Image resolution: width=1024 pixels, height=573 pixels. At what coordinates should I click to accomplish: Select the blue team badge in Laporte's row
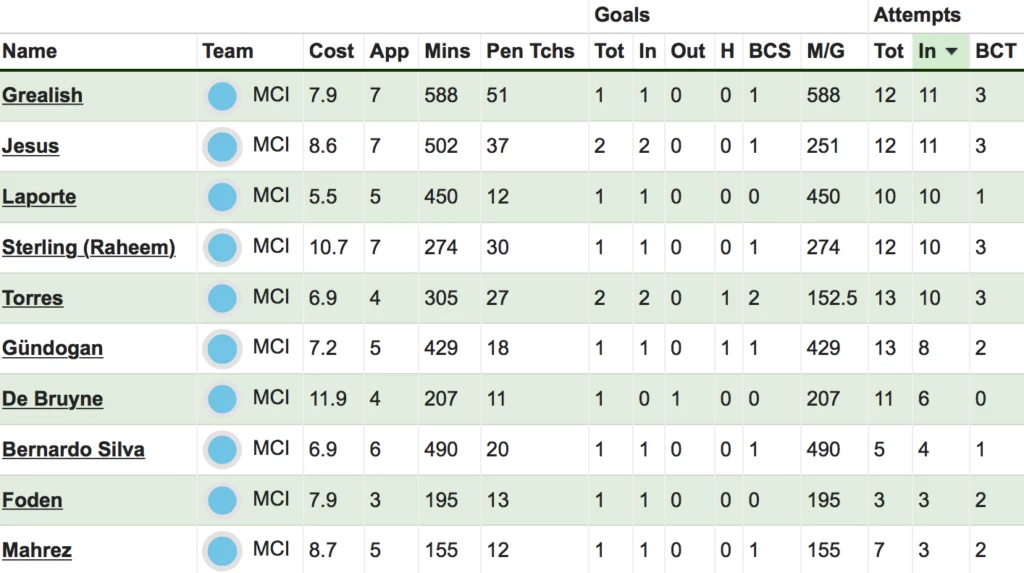222,197
